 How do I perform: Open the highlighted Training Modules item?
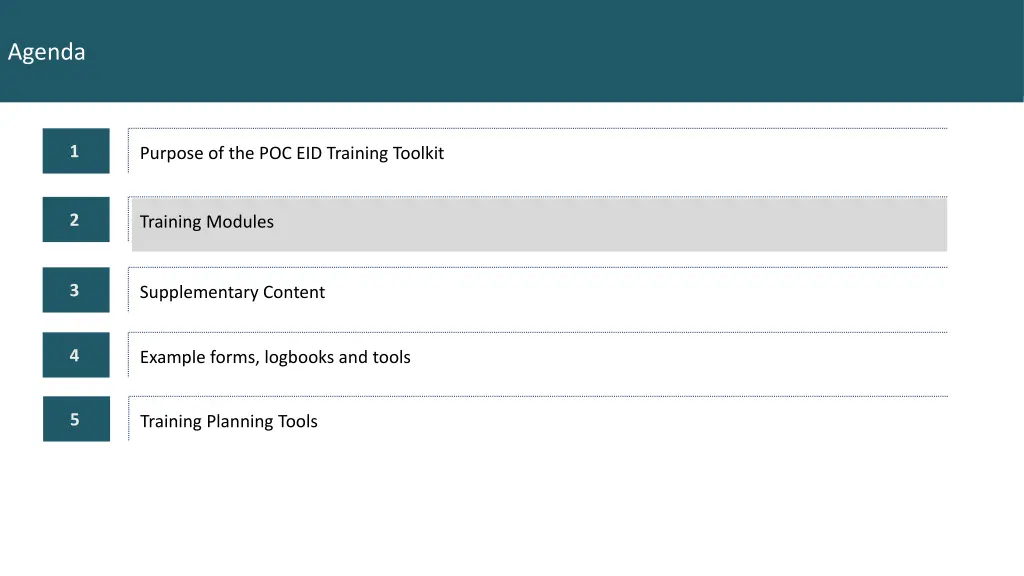206,222
